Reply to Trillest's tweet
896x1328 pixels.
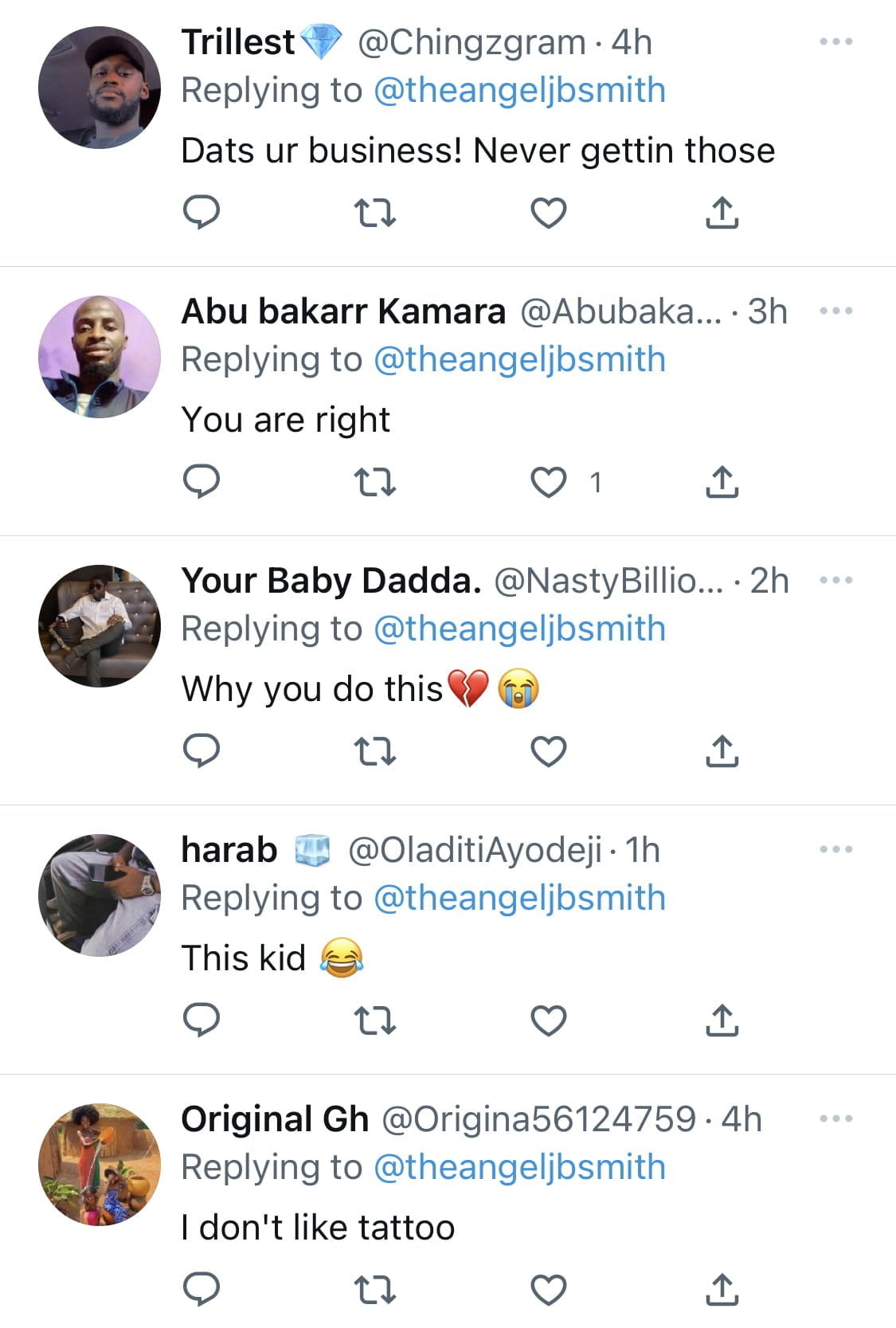click(201, 213)
